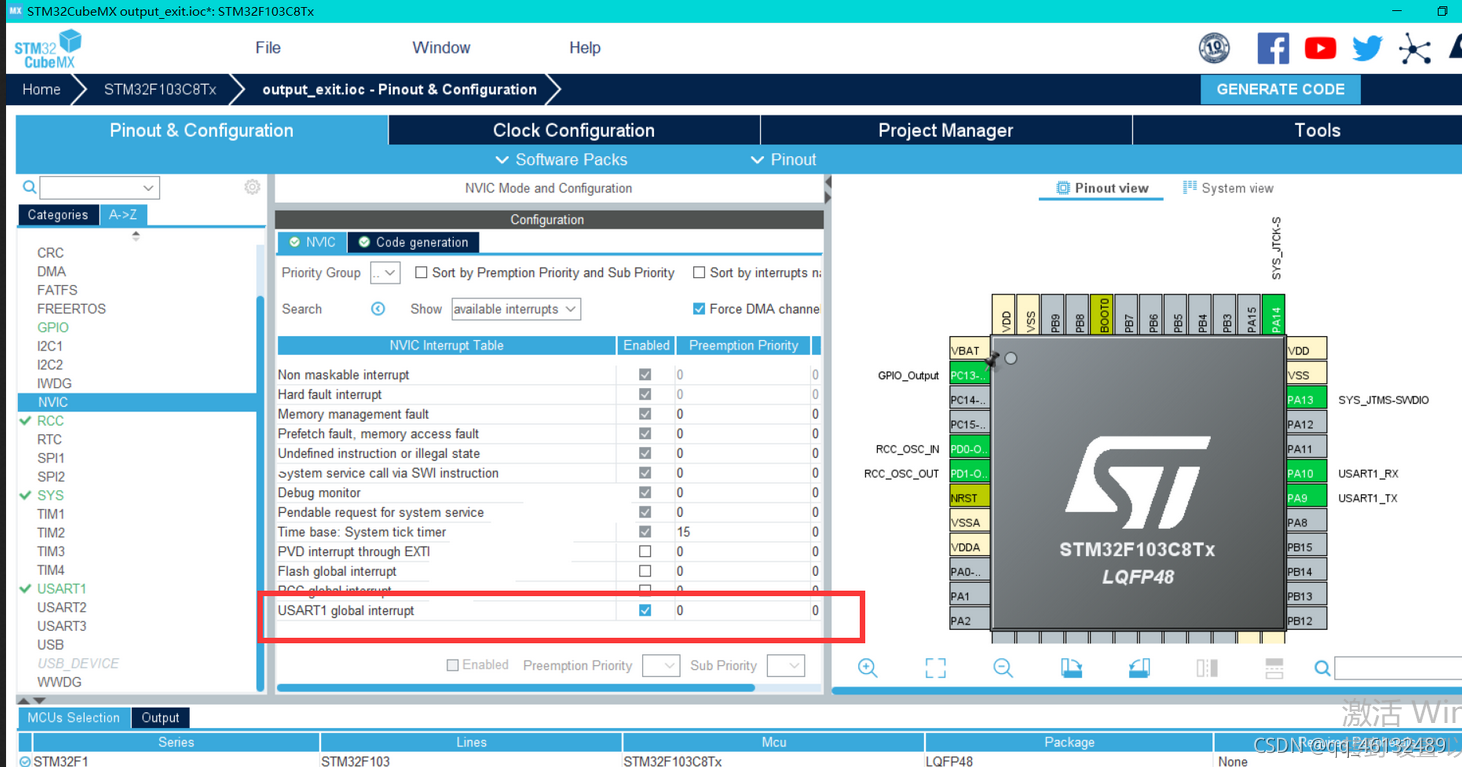This screenshot has height=767, width=1462.
Task: Expand the Pinout dropdown menu
Action: tap(783, 160)
